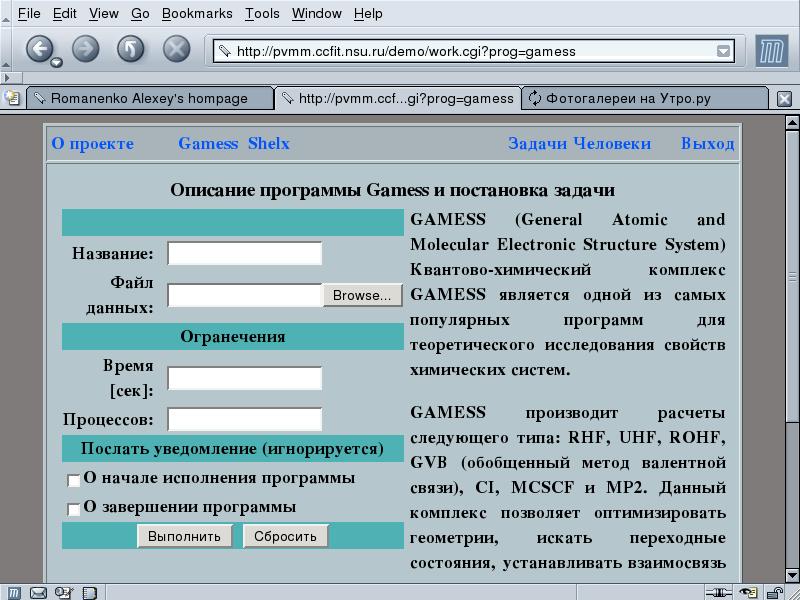Select the pvmm.ccf...gi?prog=gamess tab
The height and width of the screenshot is (600, 800).
[398, 98]
